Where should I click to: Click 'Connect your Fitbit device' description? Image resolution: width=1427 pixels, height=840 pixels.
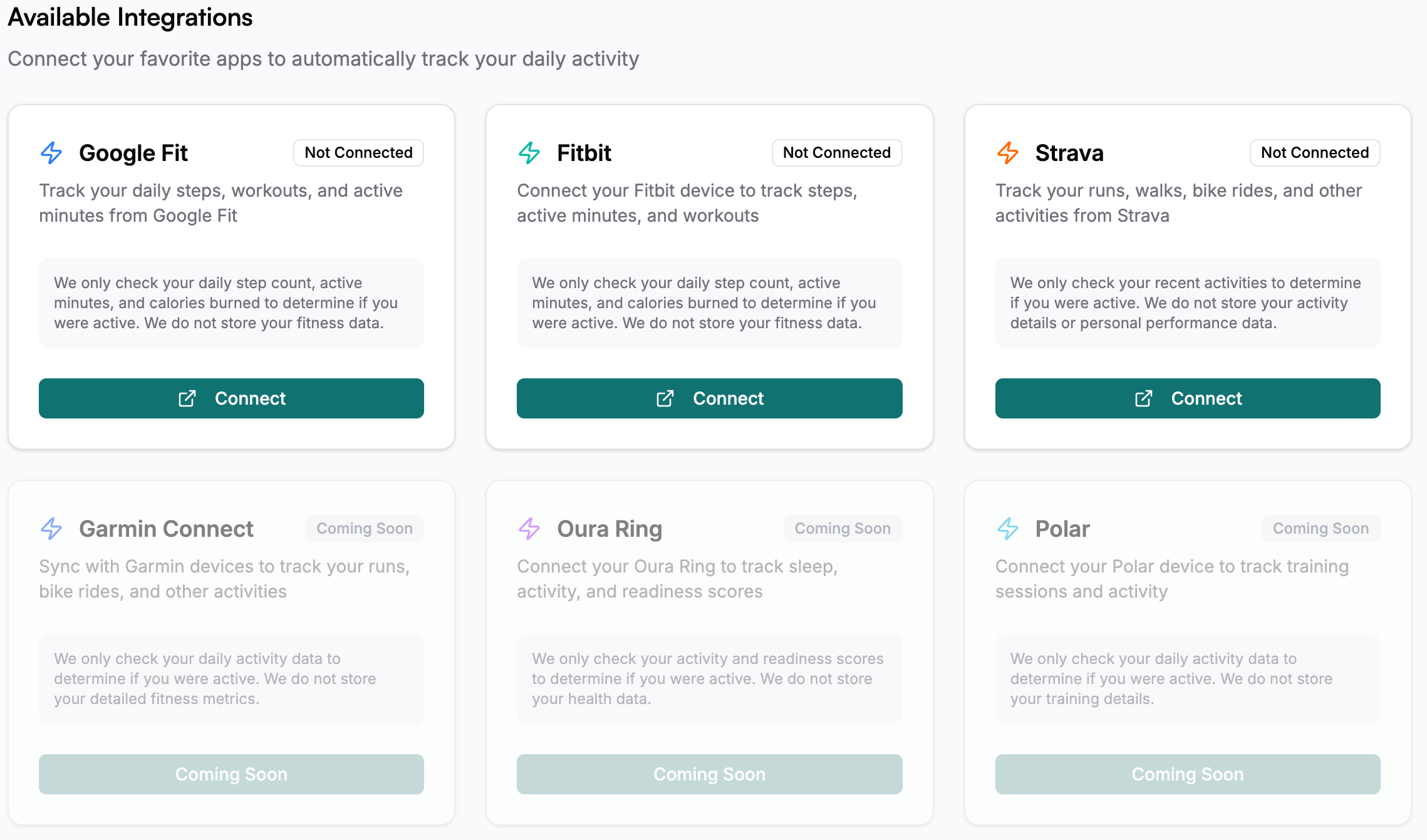pyautogui.click(x=687, y=203)
